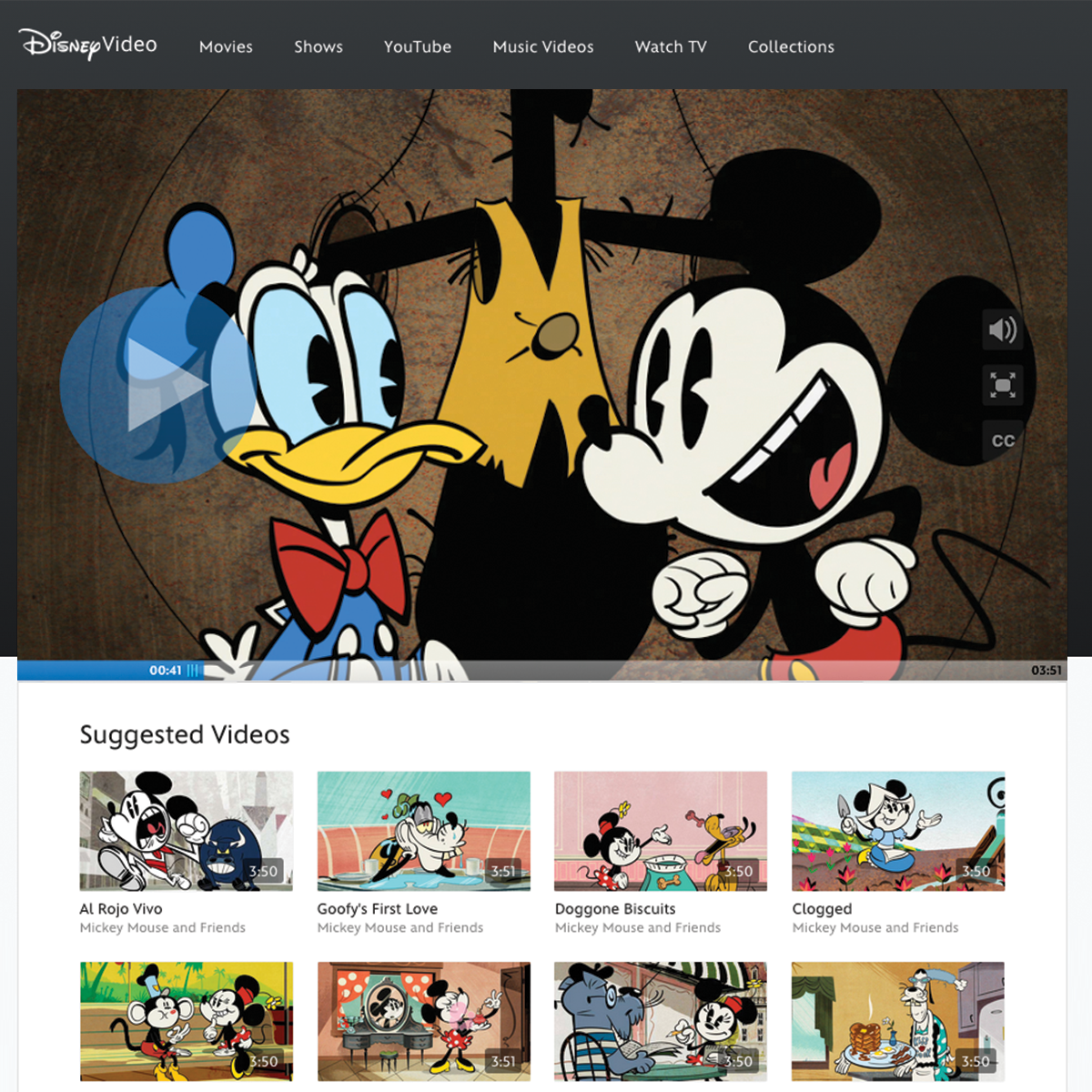Click Mickey Mouse and Friends under Goofy's First Love
The width and height of the screenshot is (1092, 1092).
click(400, 927)
